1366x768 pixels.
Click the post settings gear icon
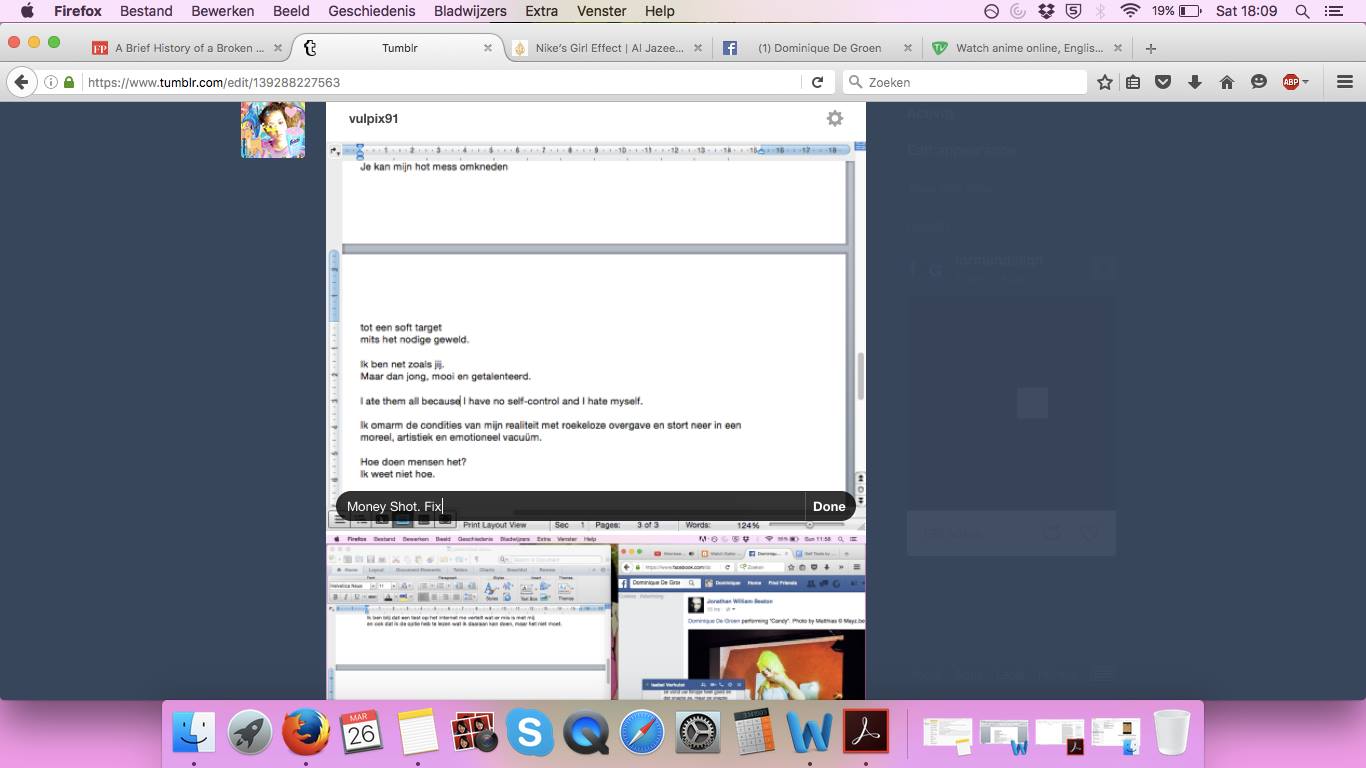834,118
